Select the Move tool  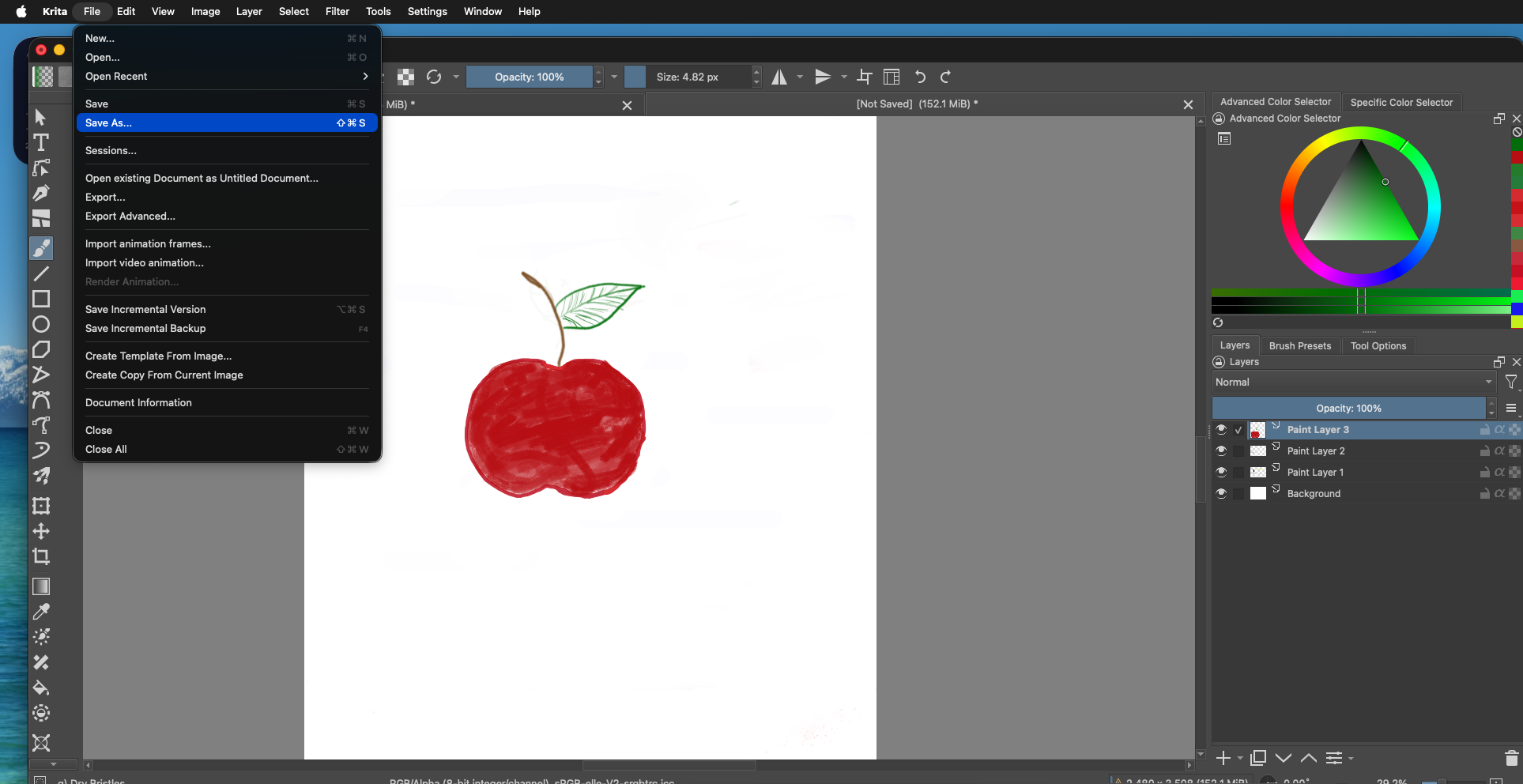pyautogui.click(x=41, y=531)
